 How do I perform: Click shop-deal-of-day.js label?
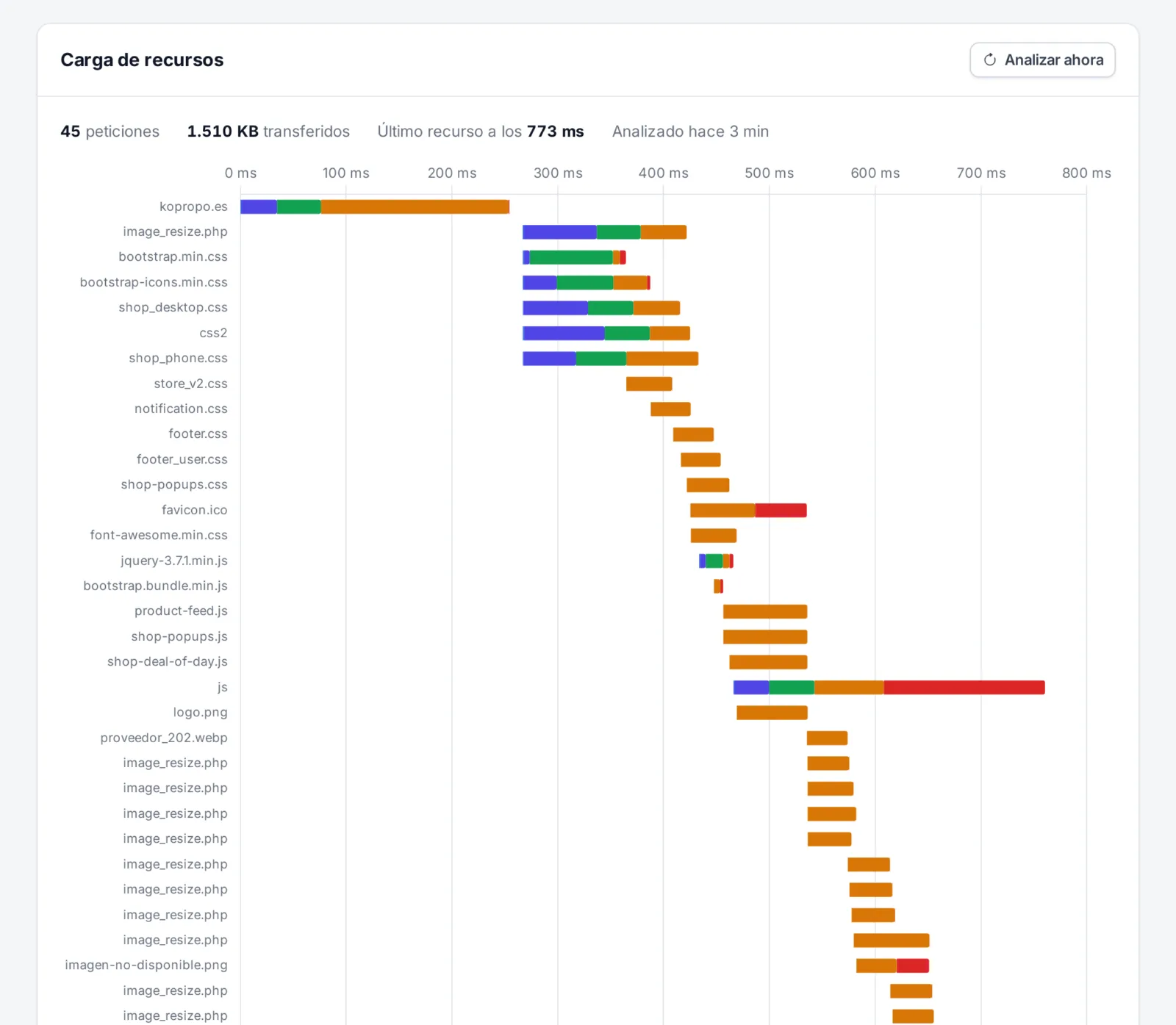tap(167, 661)
